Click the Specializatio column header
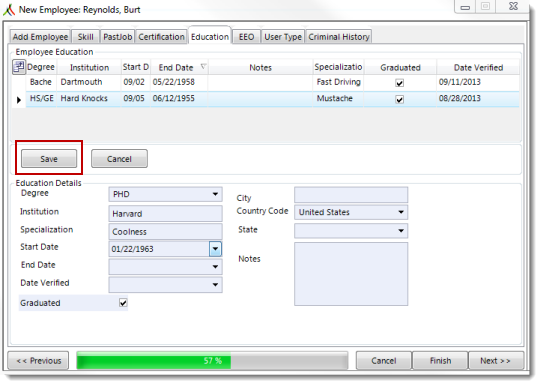Screen dimensions: 541x386 338,67
